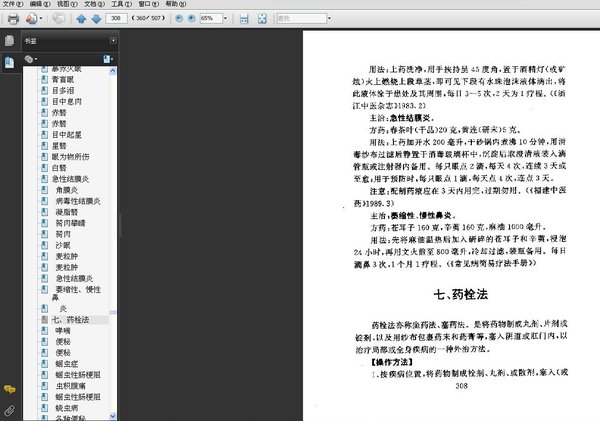Screen dimensions: 600x421
Task: Select the 哮喘 bookmark text
Action: click(x=63, y=331)
